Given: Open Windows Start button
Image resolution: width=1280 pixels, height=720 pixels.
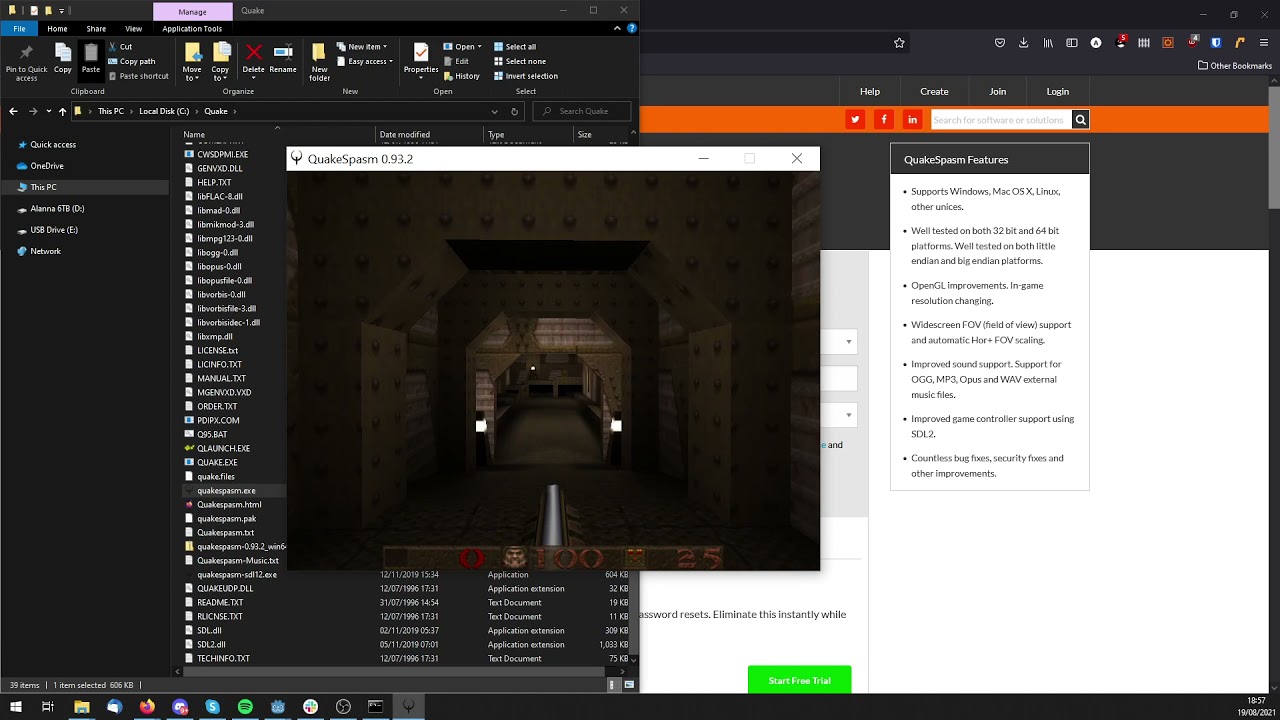Looking at the screenshot, I should click(x=15, y=707).
